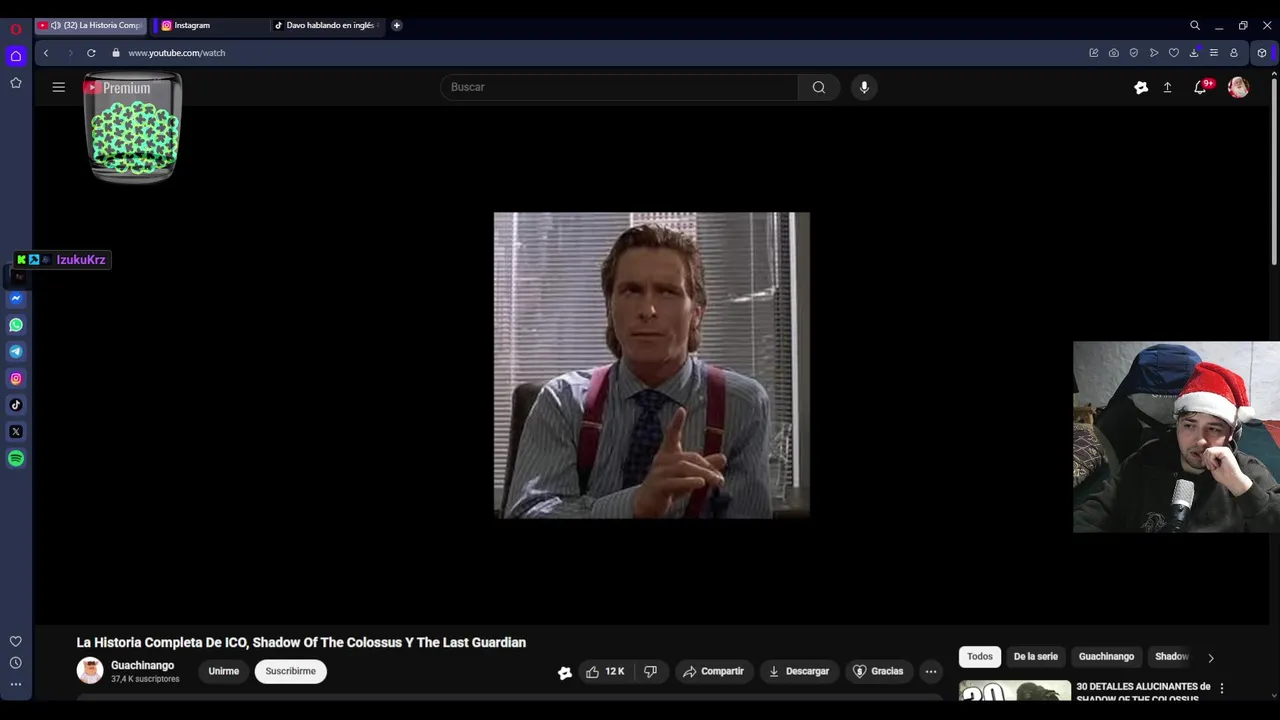The width and height of the screenshot is (1280, 720).
Task: Open options for 30 DETALLES ALUCINANTES video
Action: tap(1221, 688)
